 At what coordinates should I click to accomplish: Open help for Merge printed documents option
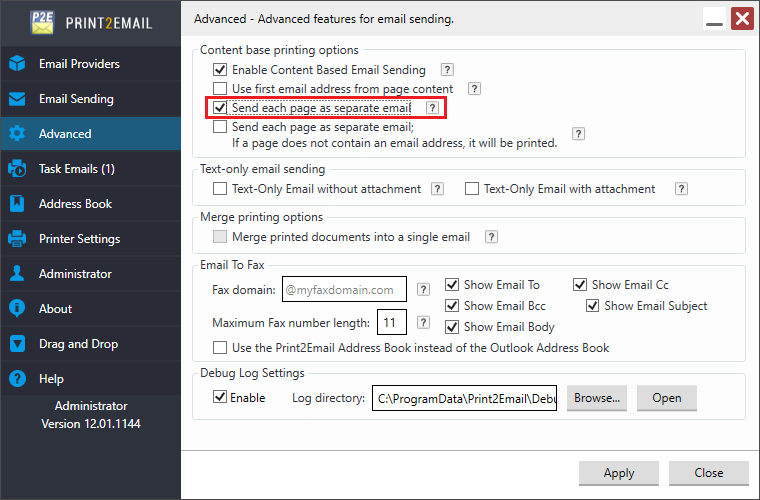tap(491, 236)
